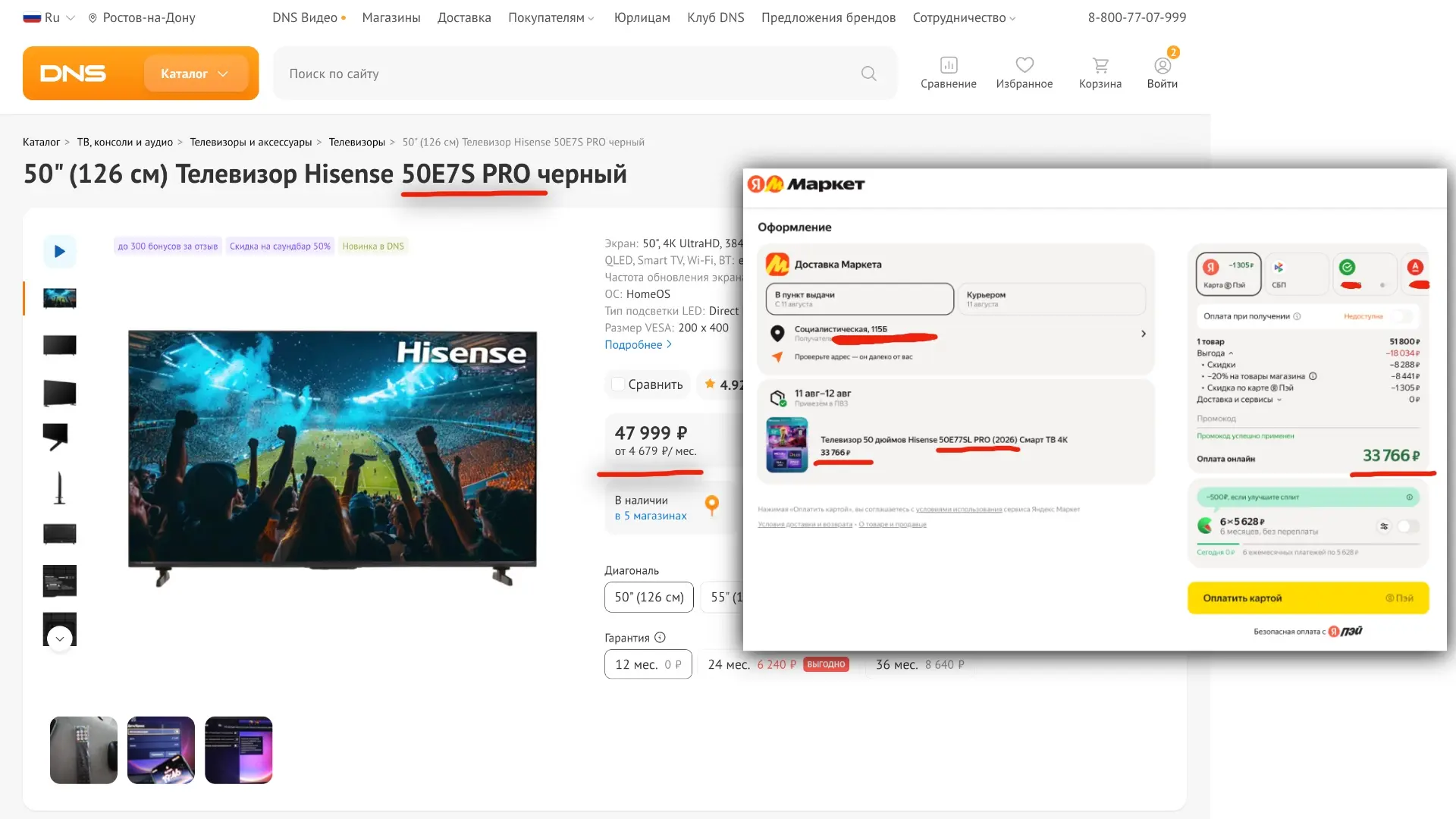The width and height of the screenshot is (1456, 819).
Task: Click Новинка в DNS badge
Action: pyautogui.click(x=373, y=246)
